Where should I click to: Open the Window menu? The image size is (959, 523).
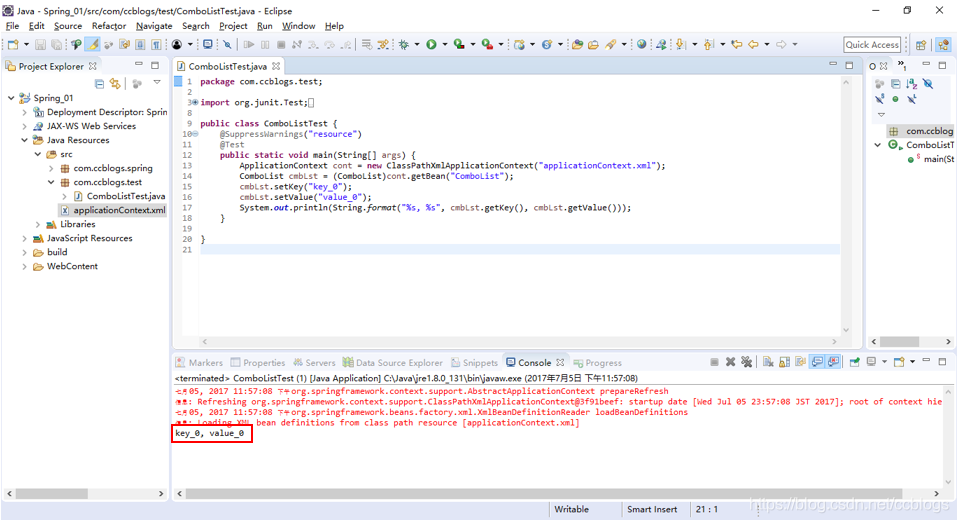[x=298, y=26]
